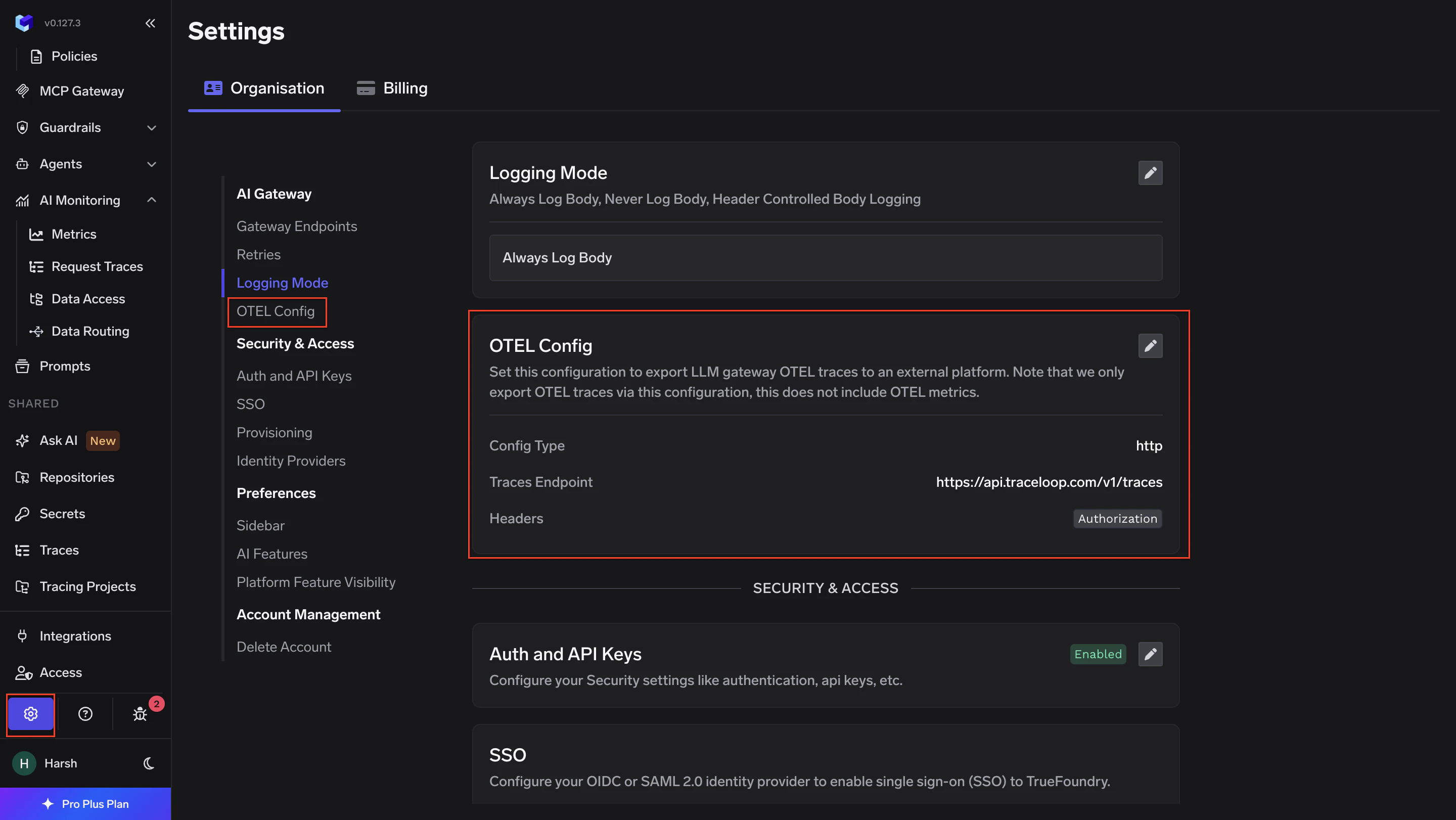The image size is (1456, 820).
Task: Expand the Agents section chevron
Action: (x=152, y=164)
